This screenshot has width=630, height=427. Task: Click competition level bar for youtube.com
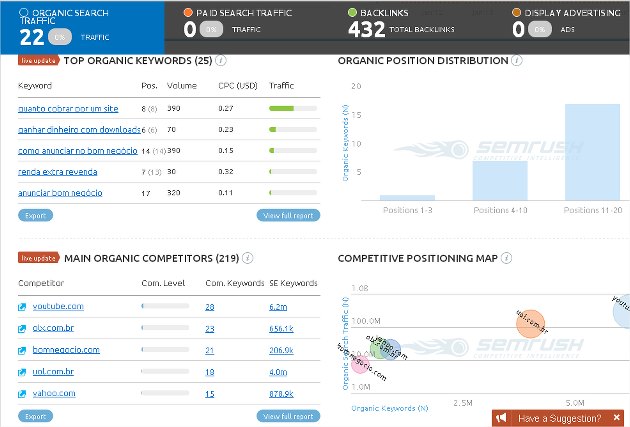click(165, 306)
